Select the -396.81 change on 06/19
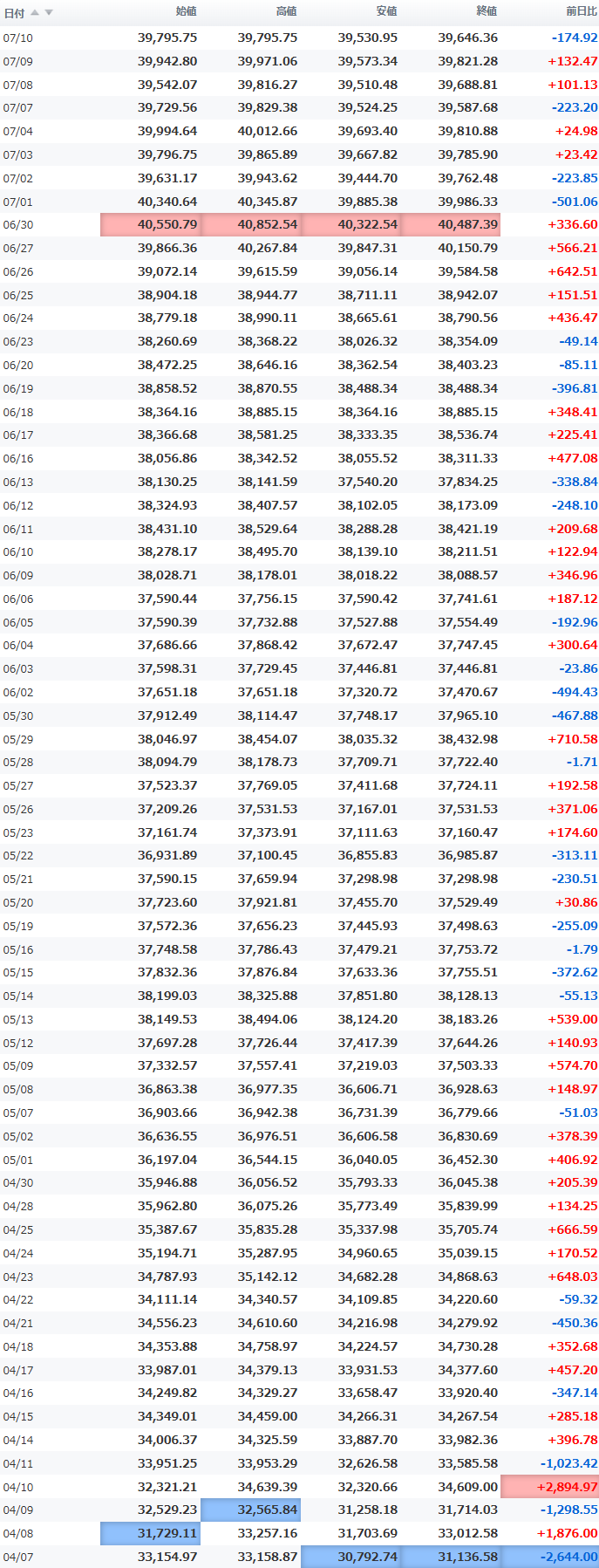 click(575, 388)
